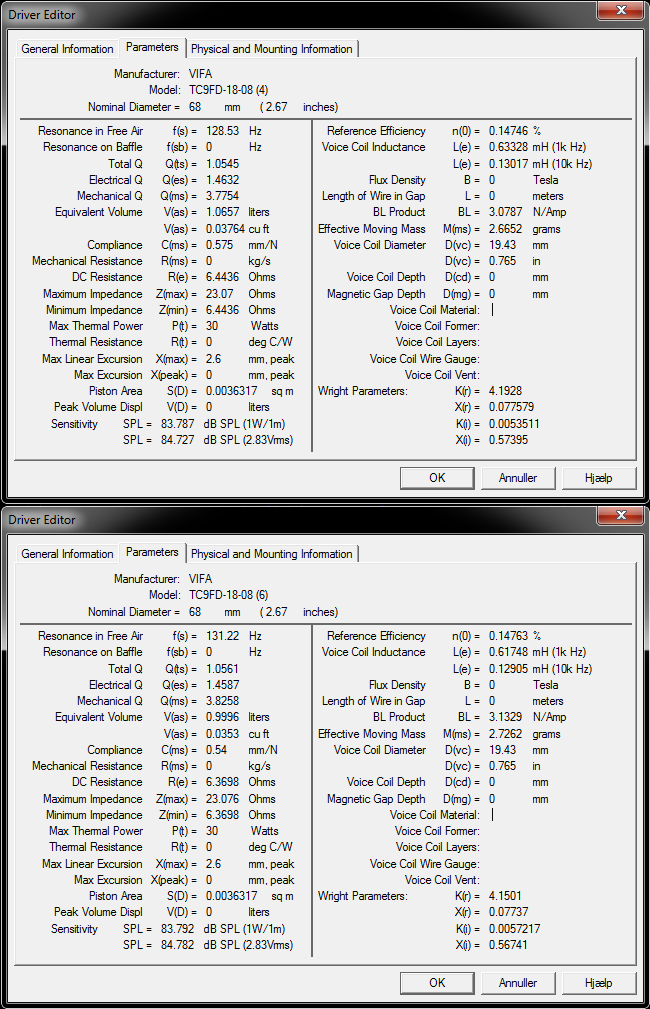Click the K(i) value 0.0057217
Viewport: 650px width, 1009px height.
(x=514, y=929)
